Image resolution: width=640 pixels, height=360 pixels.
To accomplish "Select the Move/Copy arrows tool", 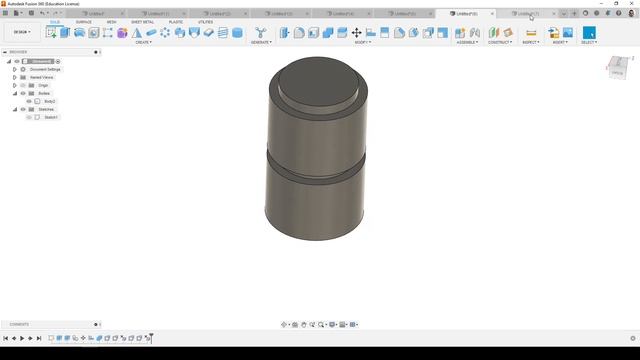I will [356, 33].
